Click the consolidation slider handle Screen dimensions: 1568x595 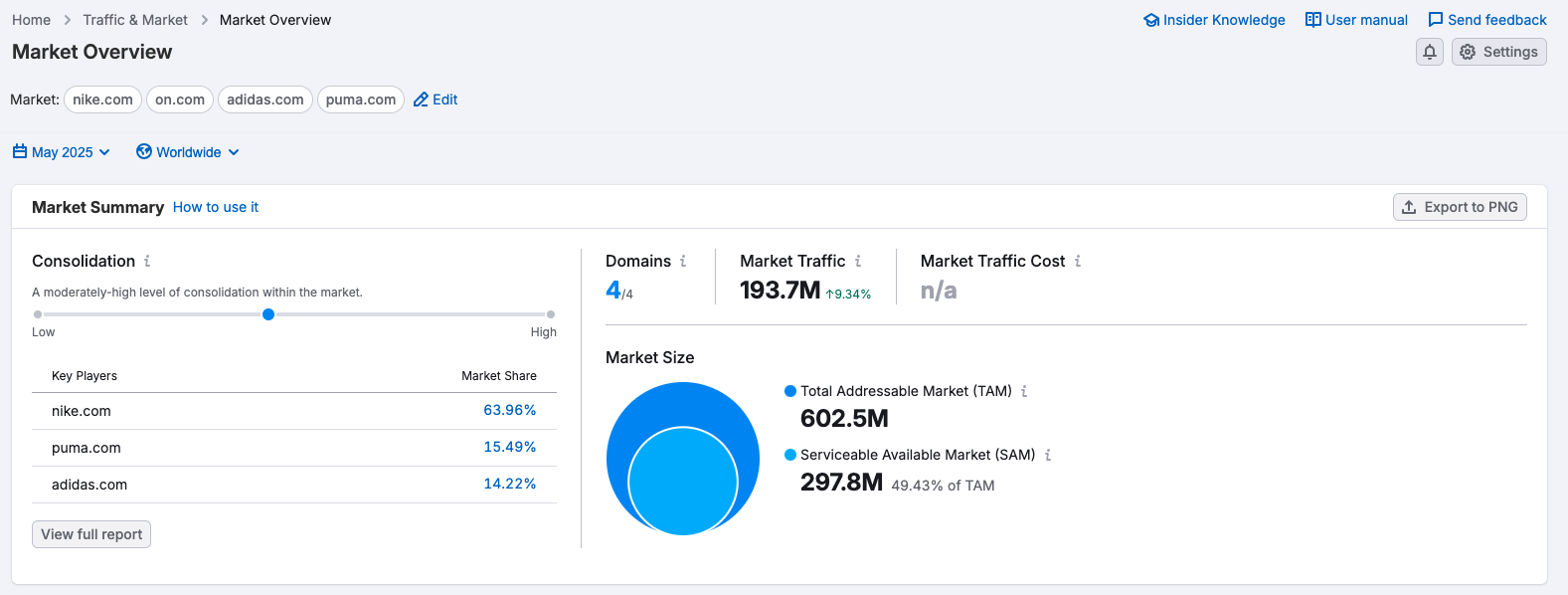(x=268, y=314)
